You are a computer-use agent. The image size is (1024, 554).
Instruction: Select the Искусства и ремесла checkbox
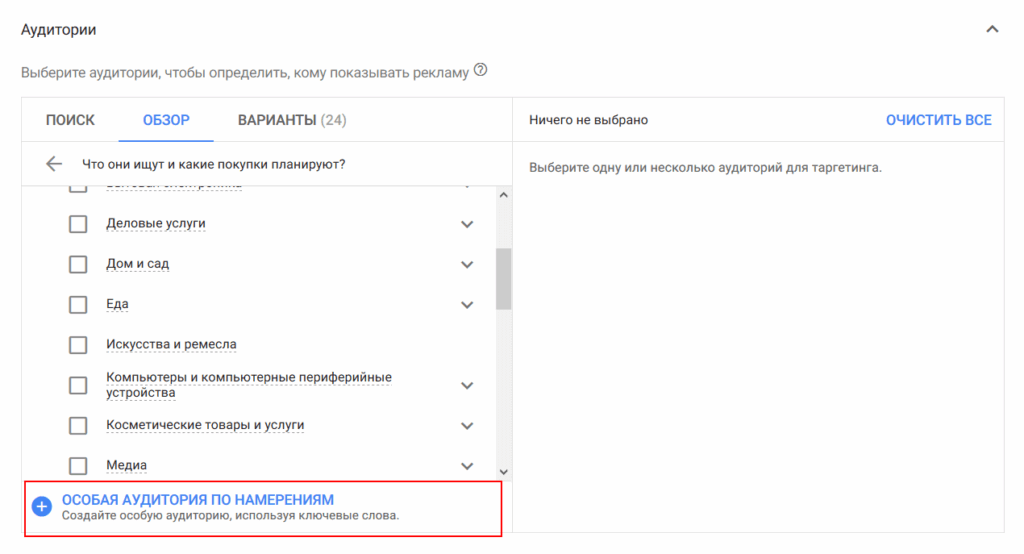78,345
